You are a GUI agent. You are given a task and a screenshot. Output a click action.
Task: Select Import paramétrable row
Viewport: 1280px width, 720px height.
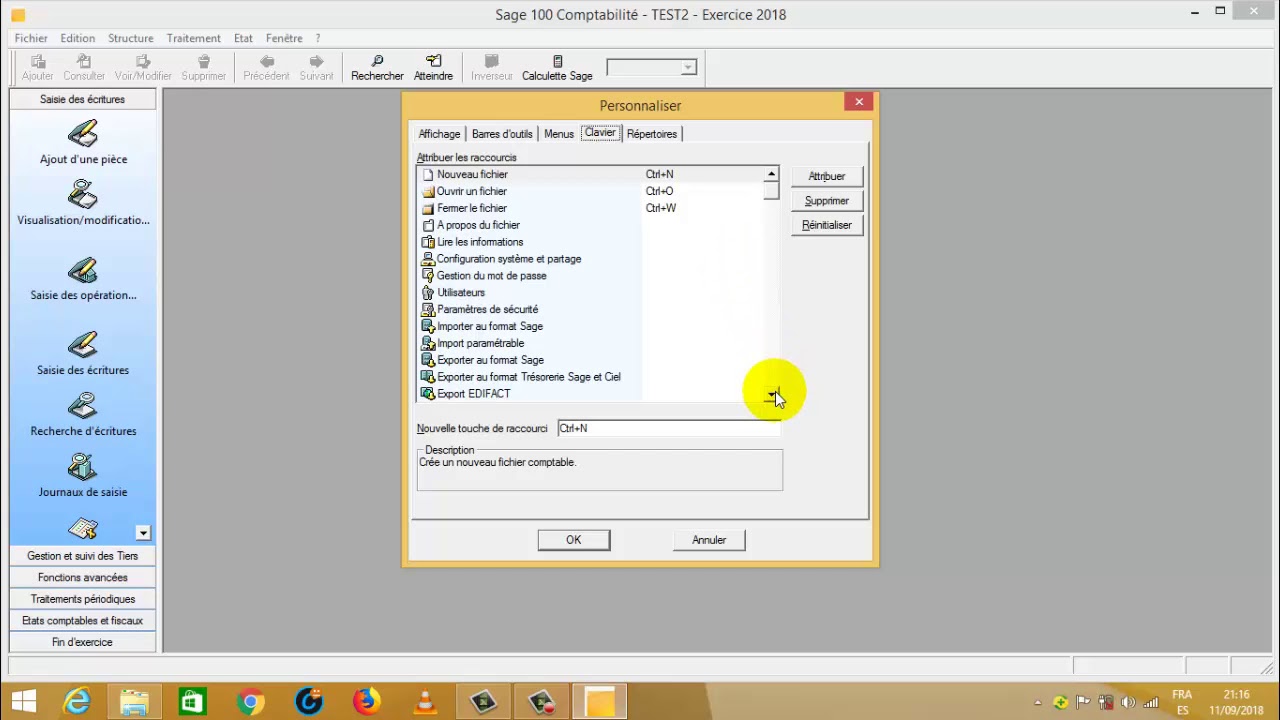click(591, 343)
